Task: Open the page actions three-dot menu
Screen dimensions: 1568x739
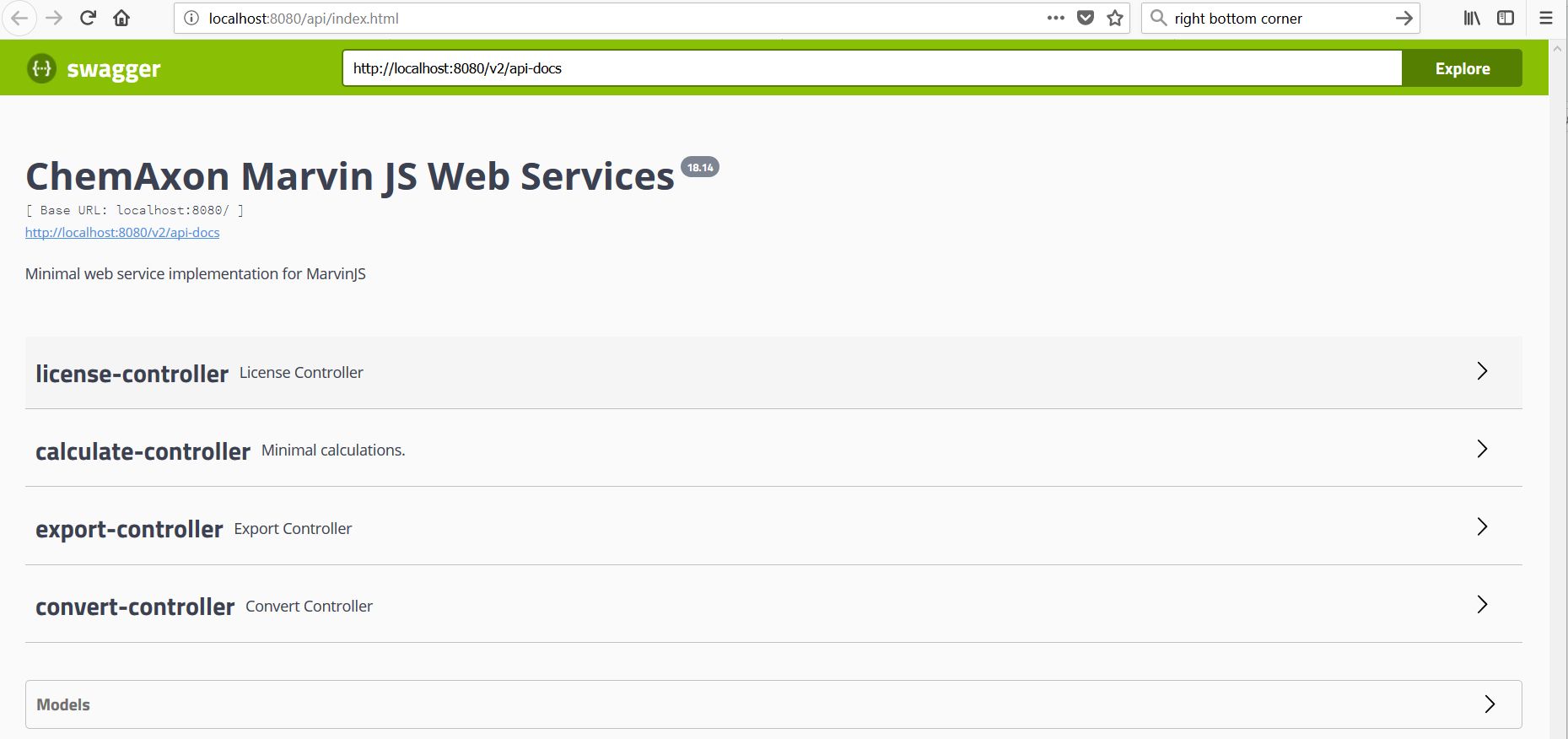Action: click(1055, 18)
